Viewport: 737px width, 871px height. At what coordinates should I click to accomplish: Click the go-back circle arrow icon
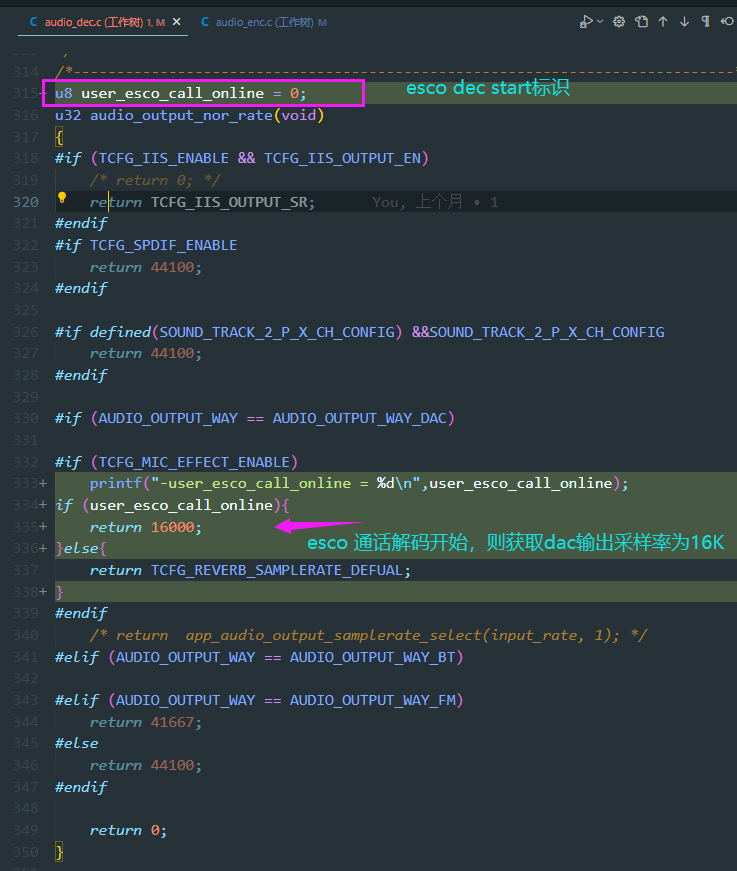pos(727,22)
